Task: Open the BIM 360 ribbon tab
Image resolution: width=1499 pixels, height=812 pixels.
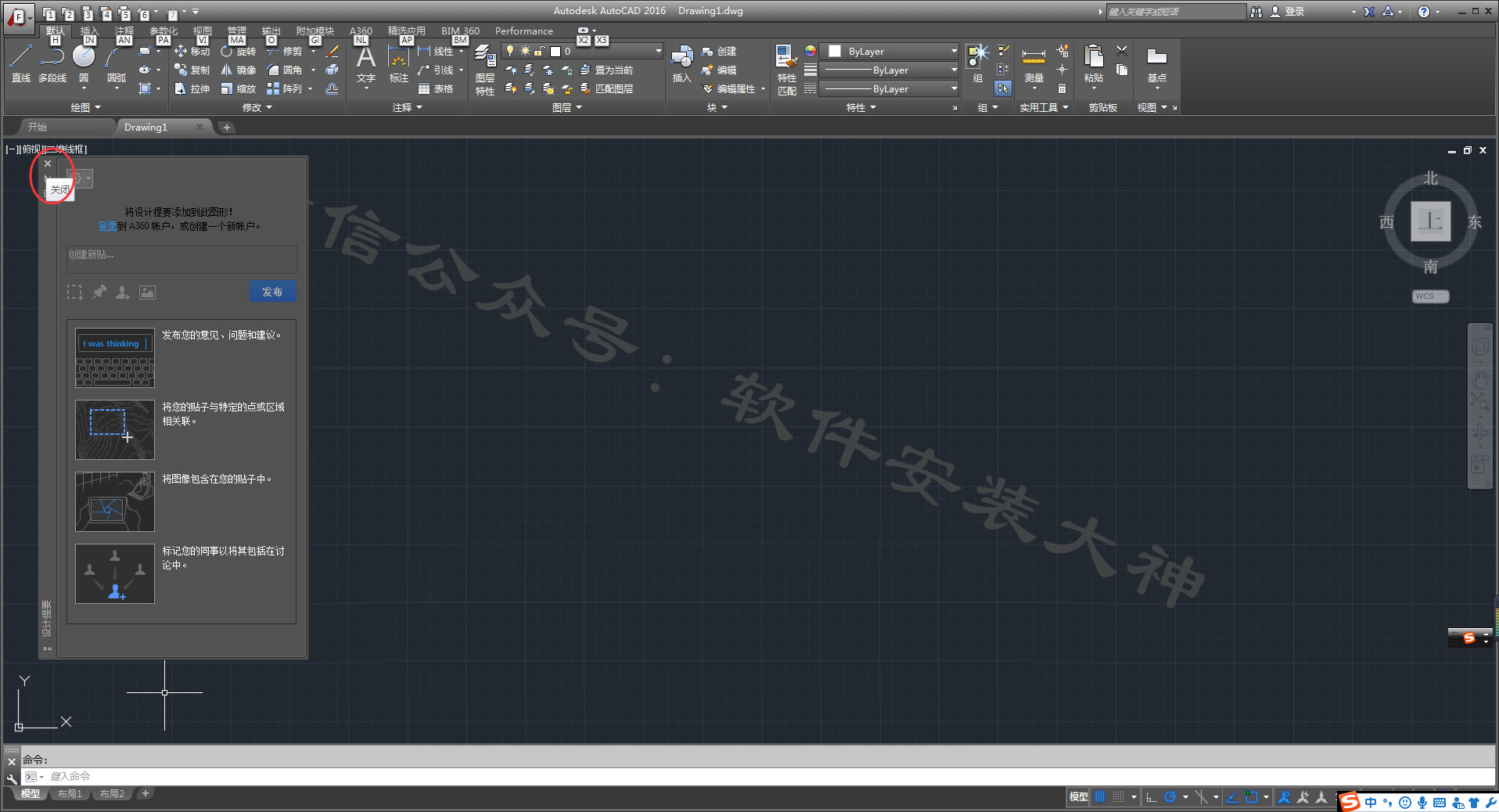Action: [x=460, y=31]
